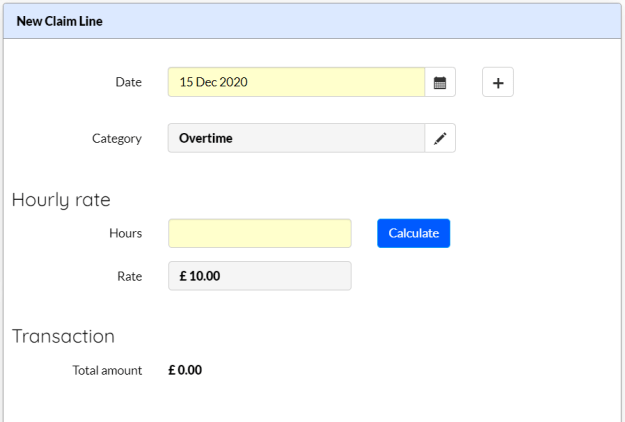Click the £ 0.00 total amount value
Image resolution: width=625 pixels, height=422 pixels.
pyautogui.click(x=185, y=370)
